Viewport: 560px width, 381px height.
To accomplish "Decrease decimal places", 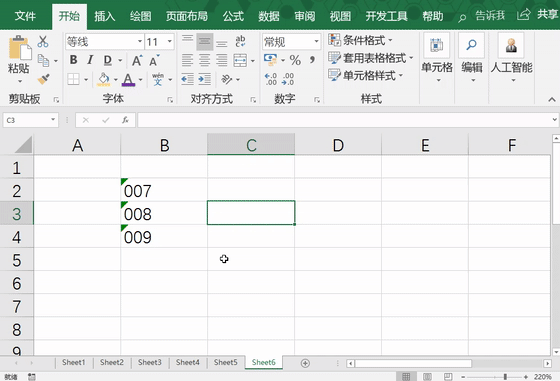I will [x=288, y=79].
